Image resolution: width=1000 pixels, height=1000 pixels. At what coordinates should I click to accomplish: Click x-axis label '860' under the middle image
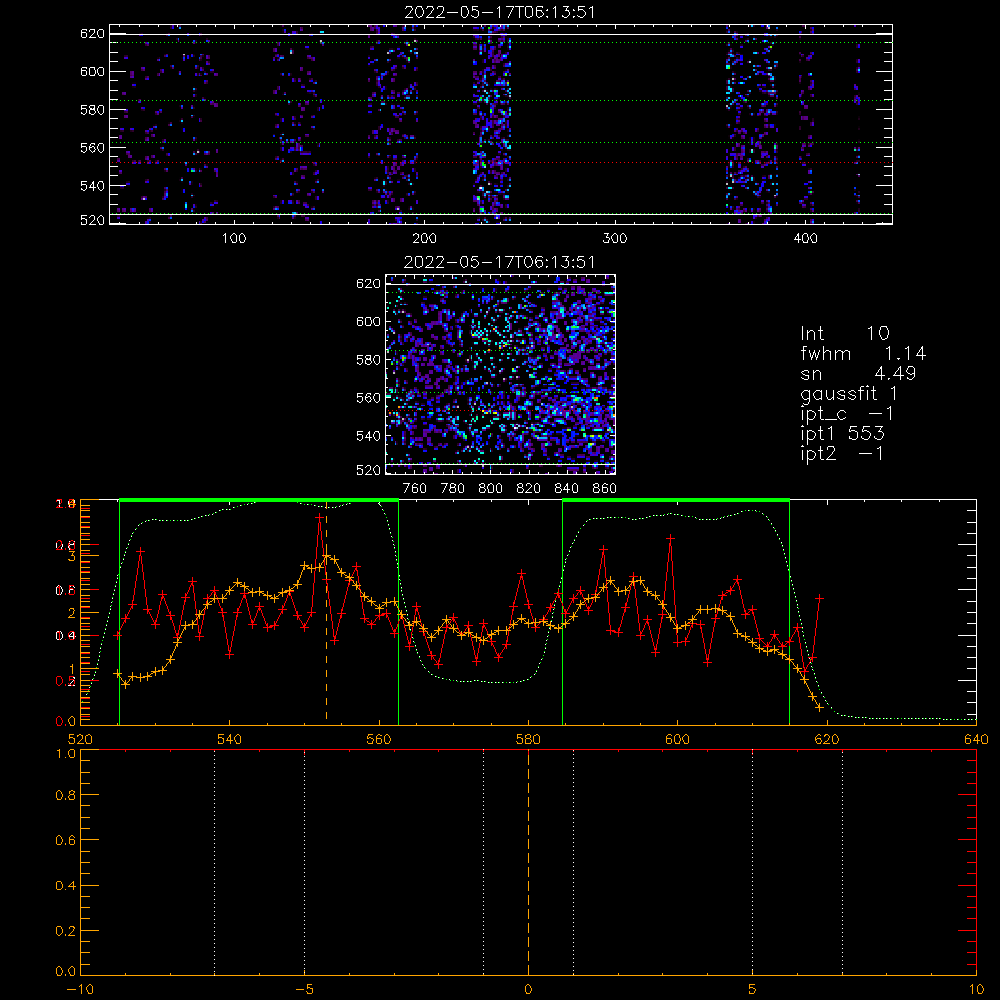[605, 489]
